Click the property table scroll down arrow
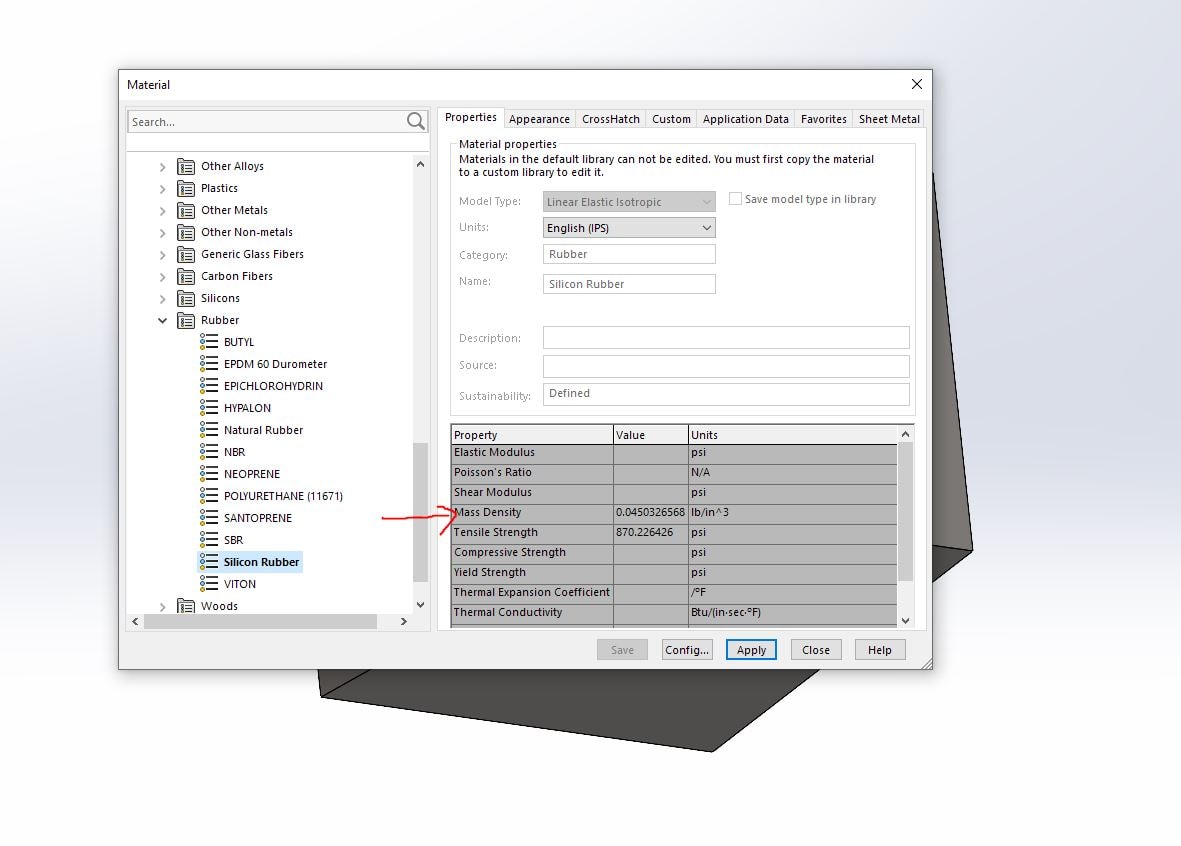The image size is (1181, 846). (x=905, y=621)
